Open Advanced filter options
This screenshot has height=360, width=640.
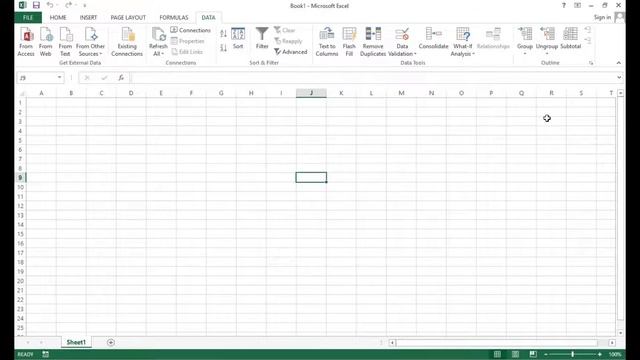pyautogui.click(x=291, y=52)
